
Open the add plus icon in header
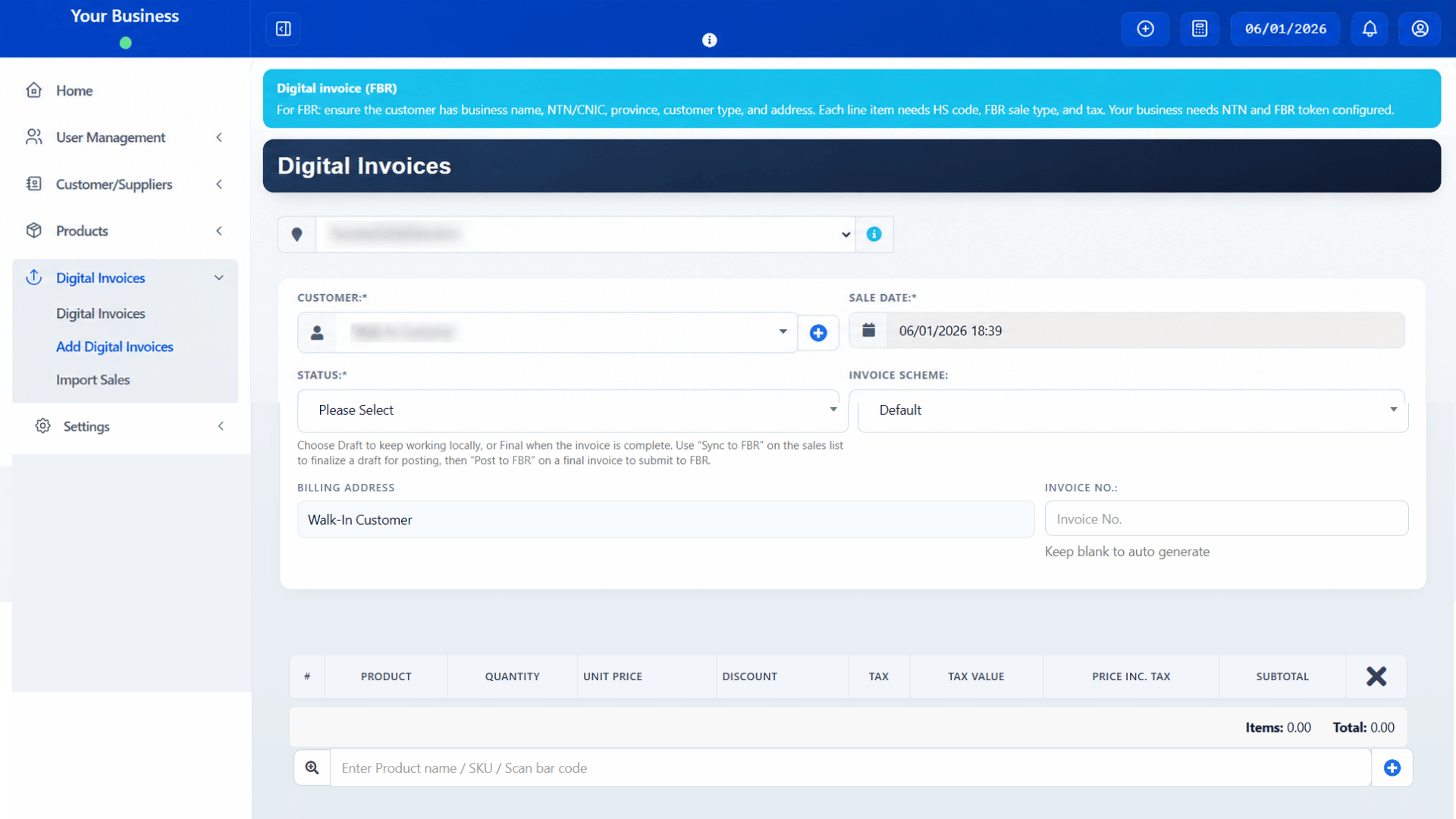(x=1145, y=29)
